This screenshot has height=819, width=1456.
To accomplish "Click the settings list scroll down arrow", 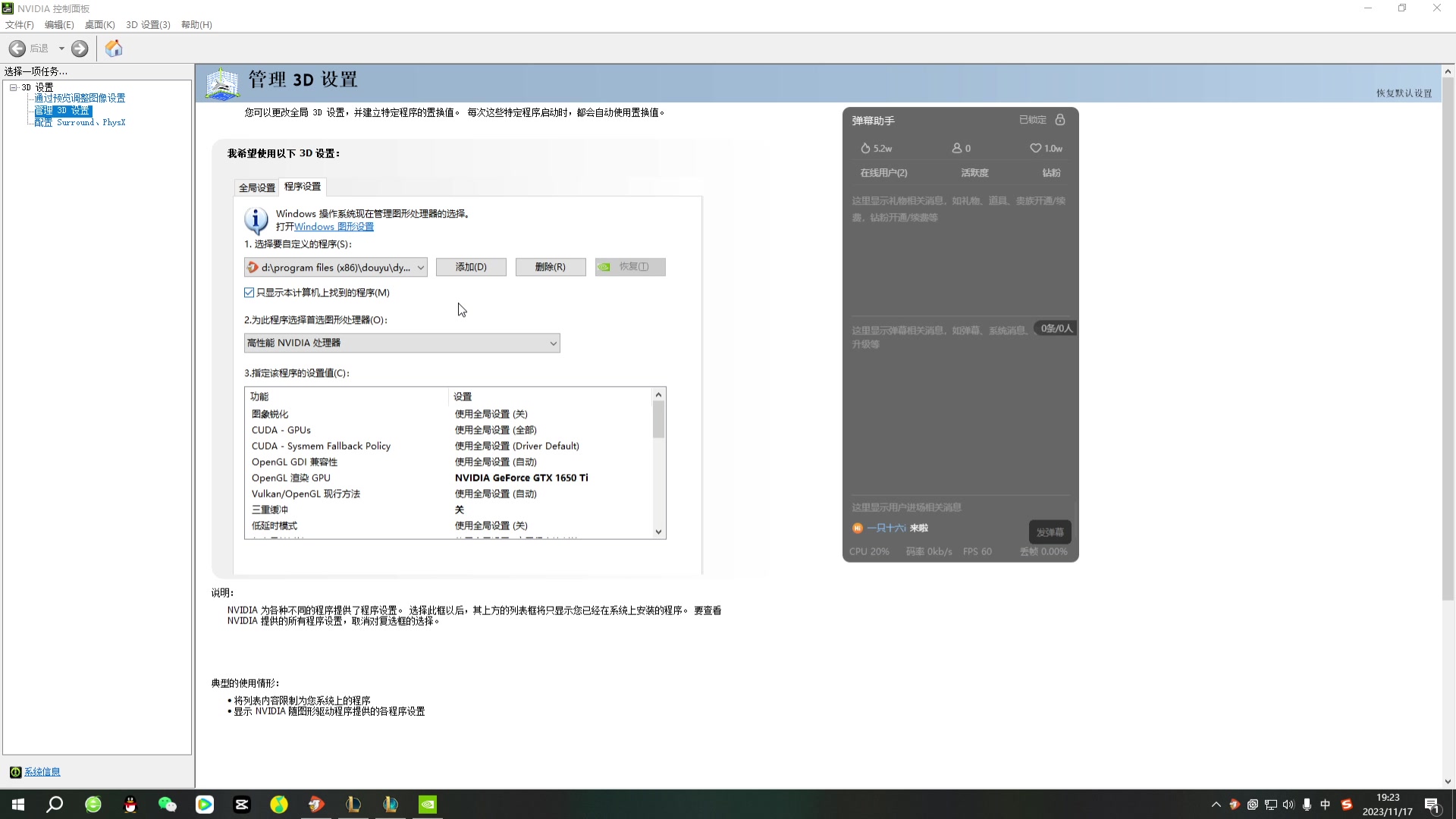I will point(658,532).
